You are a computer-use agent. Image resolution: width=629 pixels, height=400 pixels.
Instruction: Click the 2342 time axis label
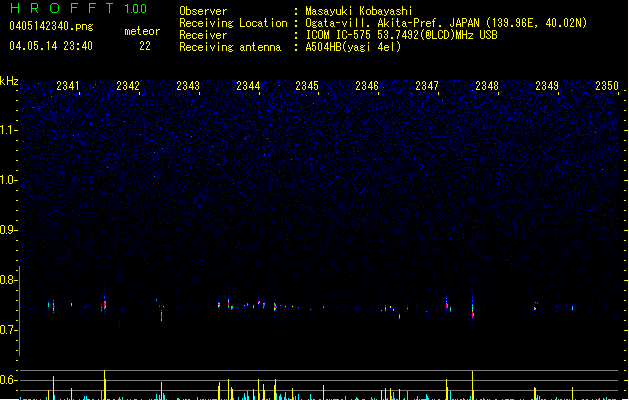tap(128, 85)
